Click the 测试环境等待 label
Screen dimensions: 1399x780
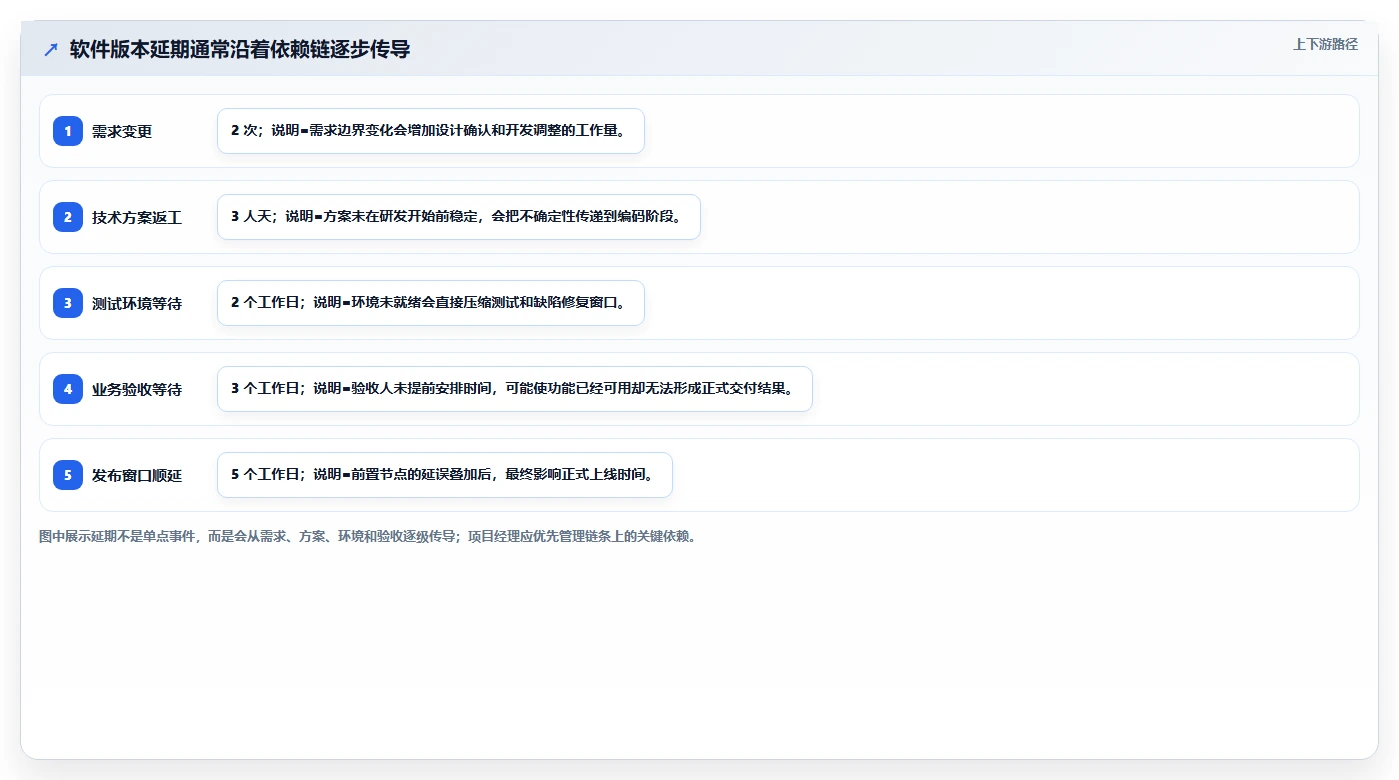[x=137, y=303]
